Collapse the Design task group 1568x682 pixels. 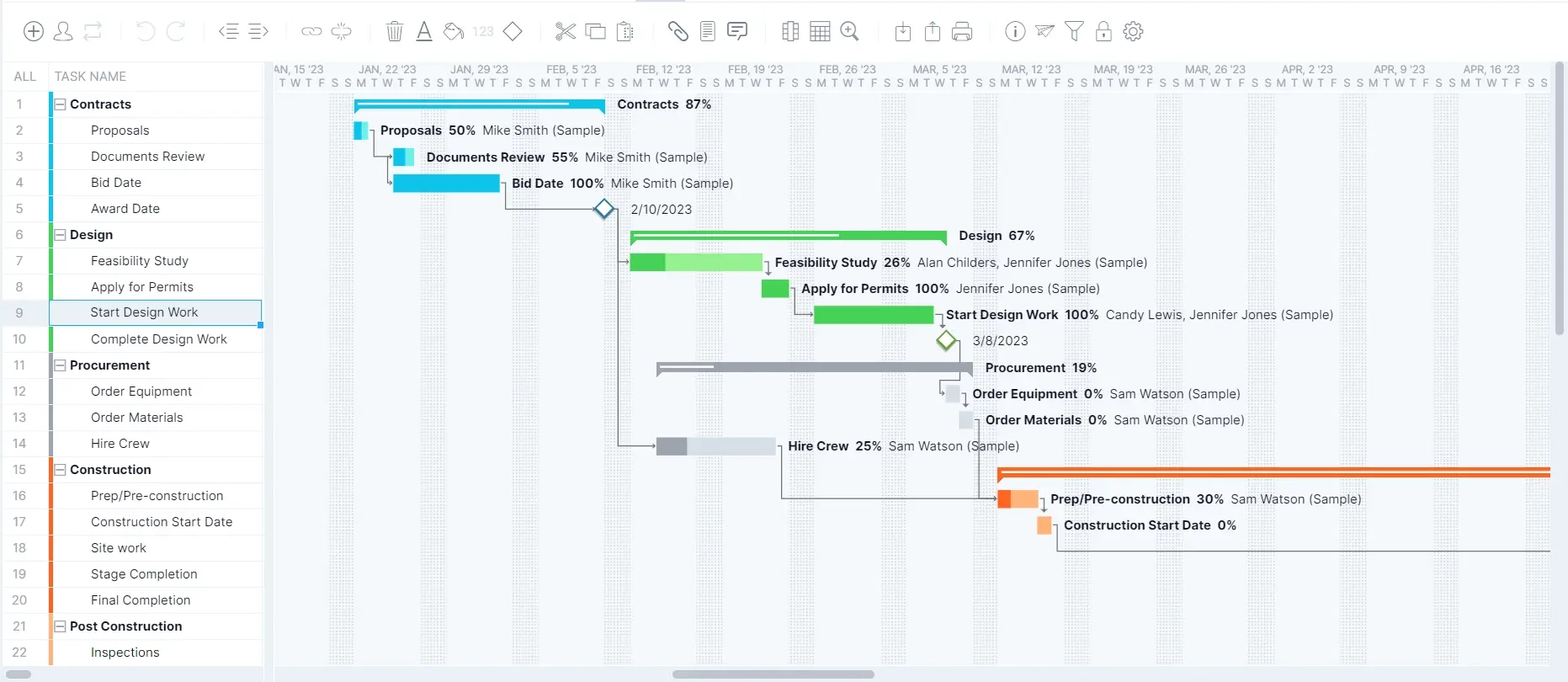pos(60,234)
